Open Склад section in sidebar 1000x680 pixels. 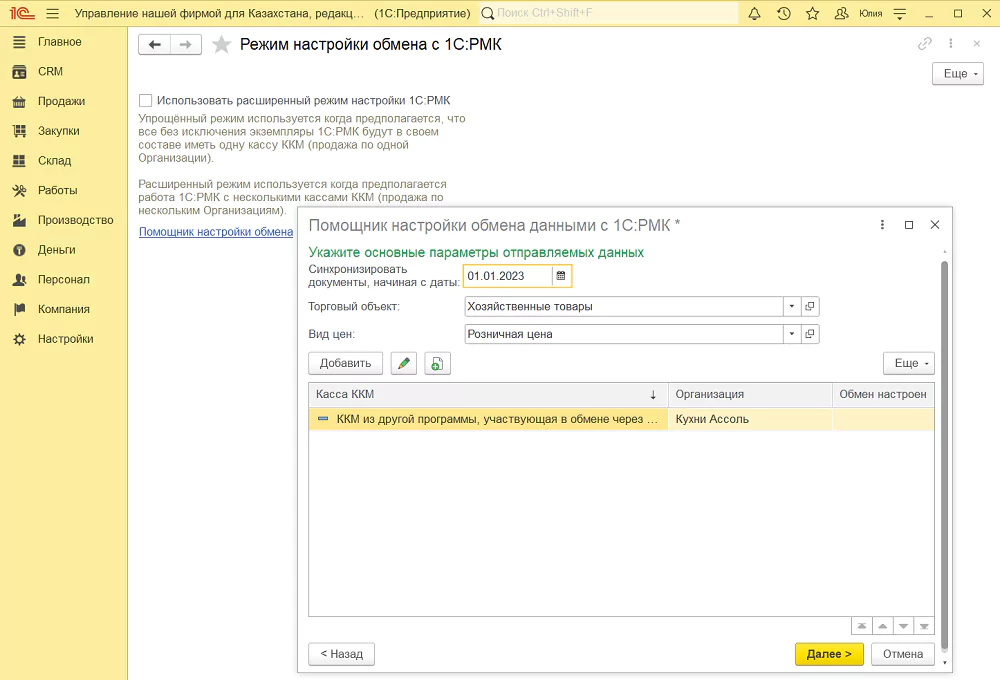coord(54,160)
